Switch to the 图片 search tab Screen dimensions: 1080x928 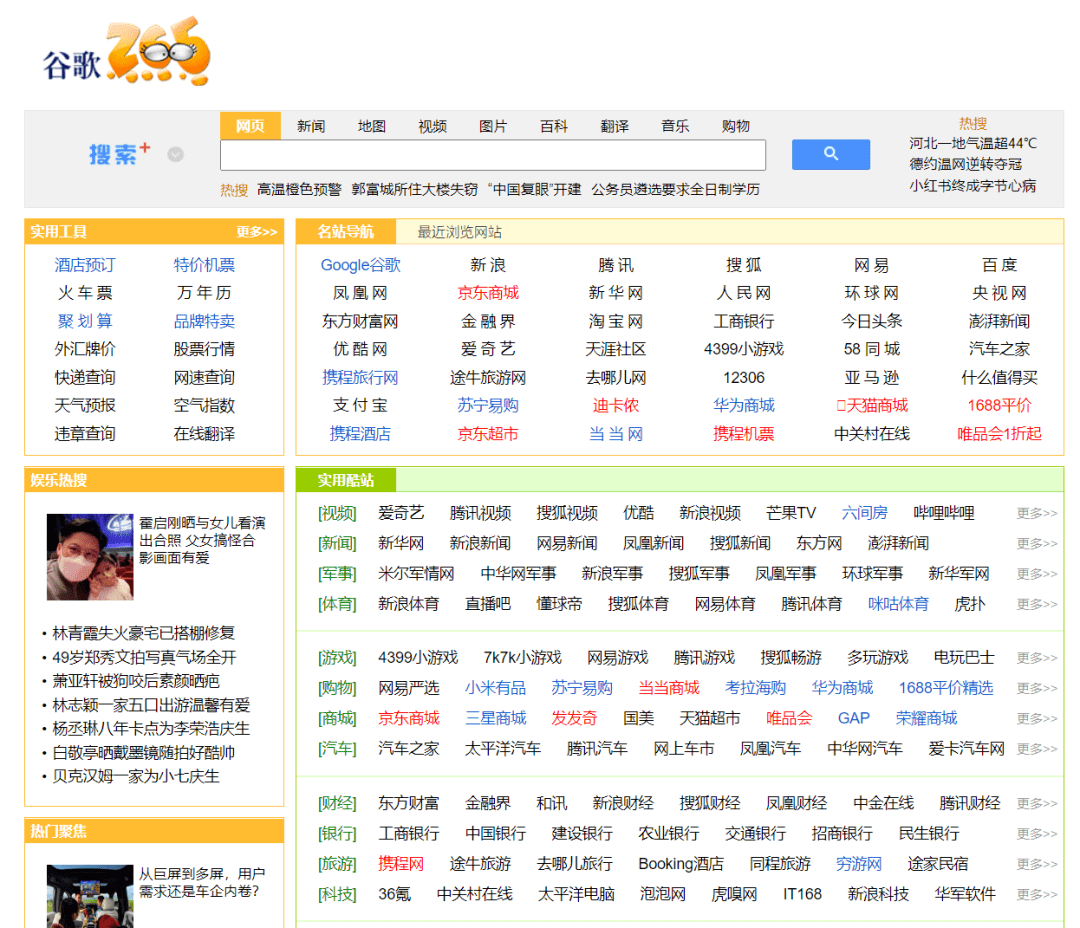pyautogui.click(x=493, y=125)
